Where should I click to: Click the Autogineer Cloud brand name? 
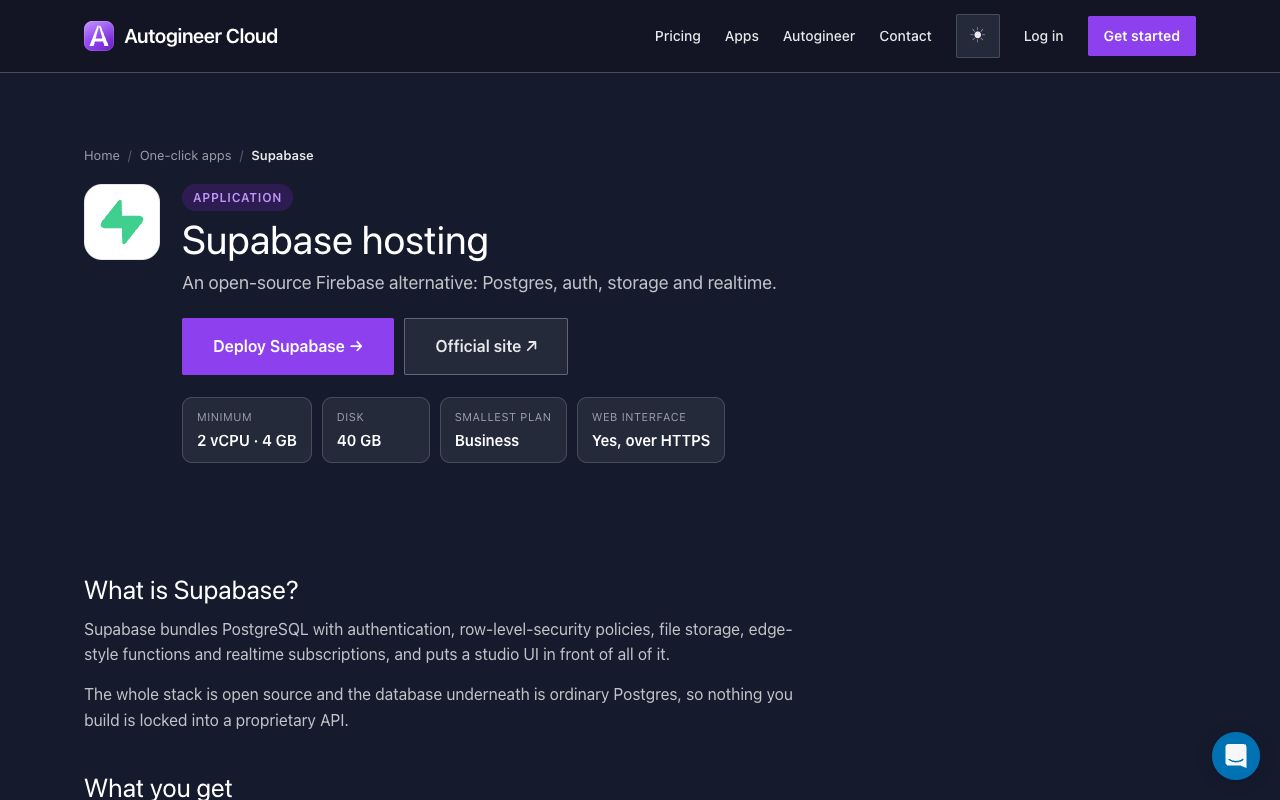(201, 36)
